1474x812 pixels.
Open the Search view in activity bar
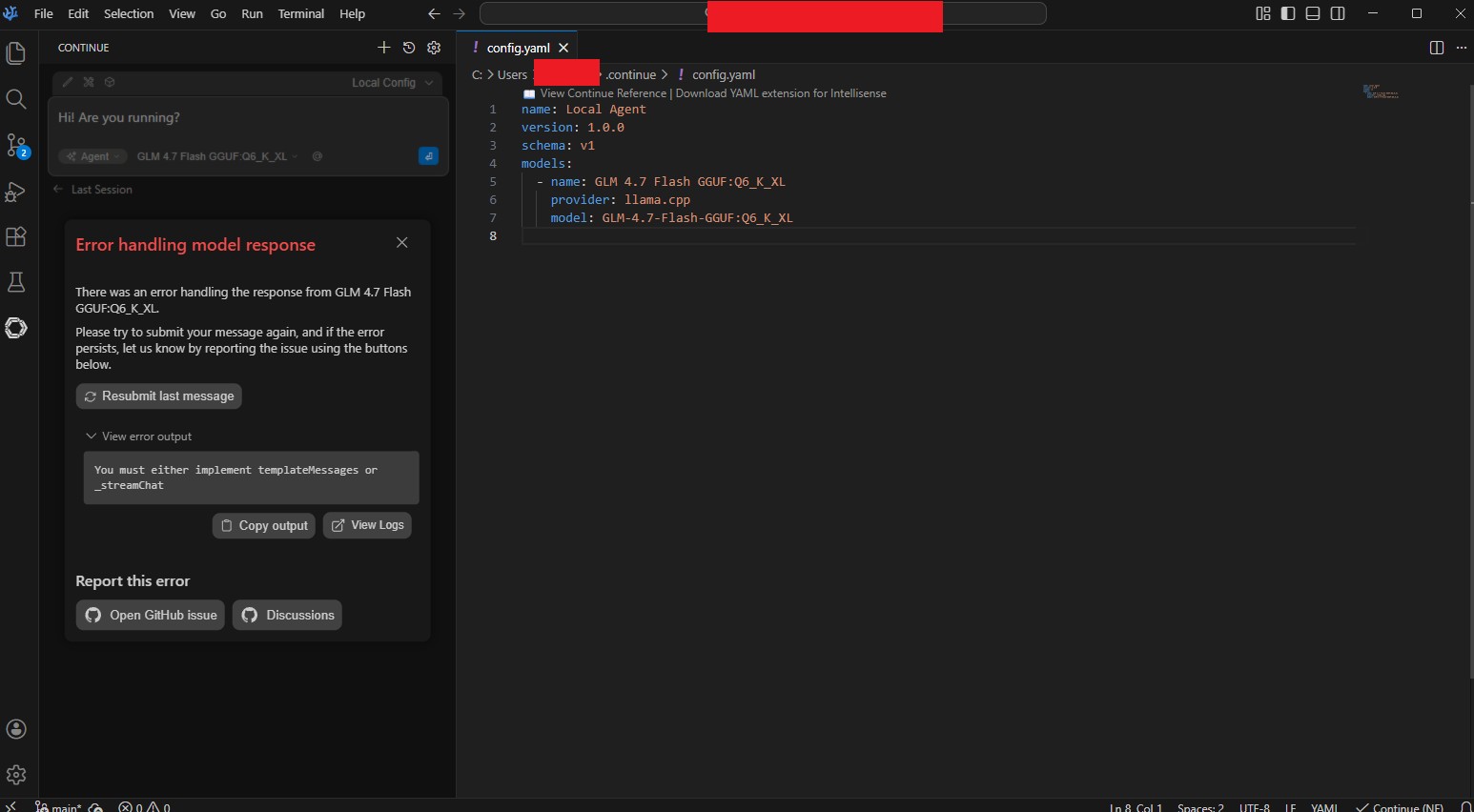click(16, 99)
